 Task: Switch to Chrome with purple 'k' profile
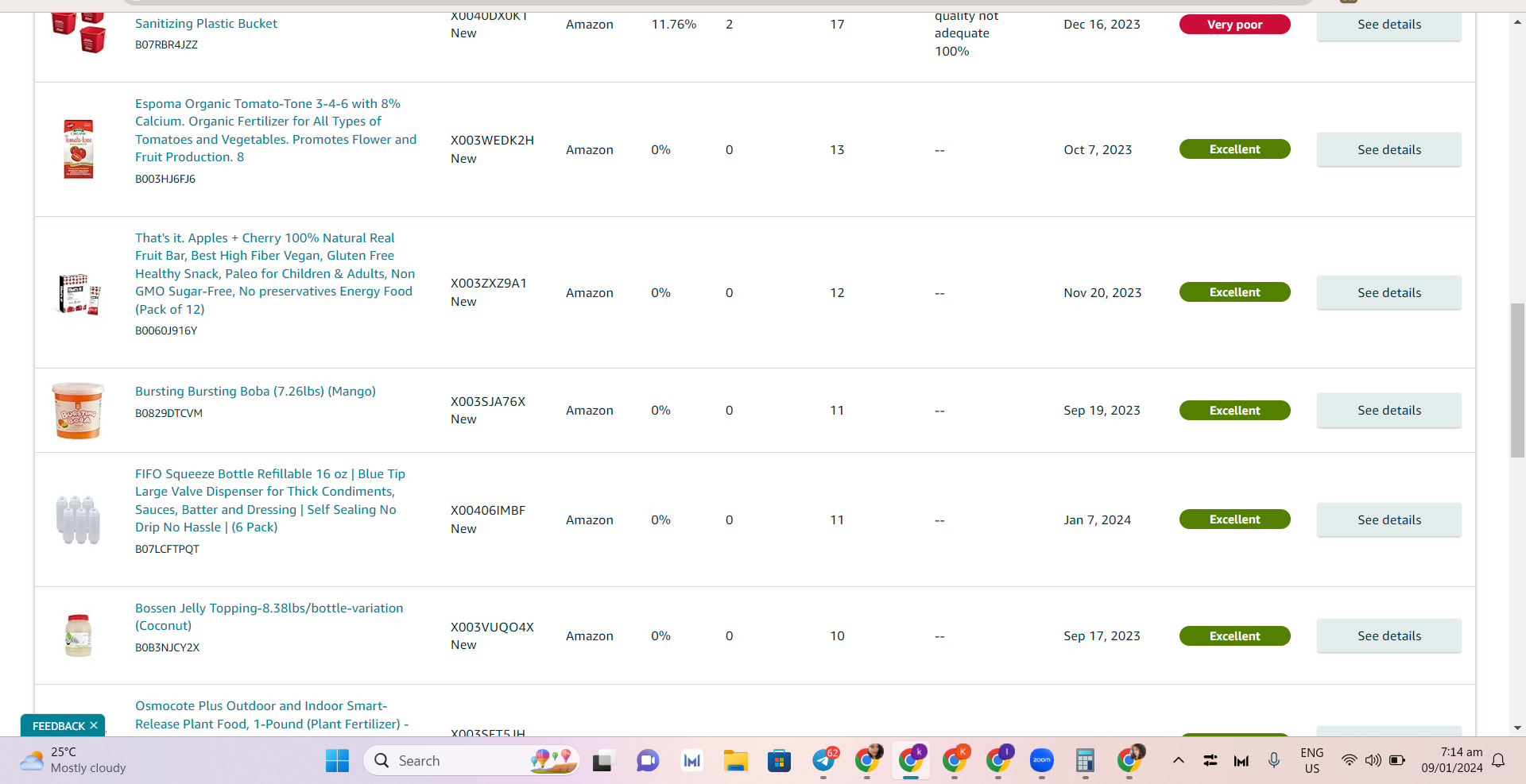912,760
